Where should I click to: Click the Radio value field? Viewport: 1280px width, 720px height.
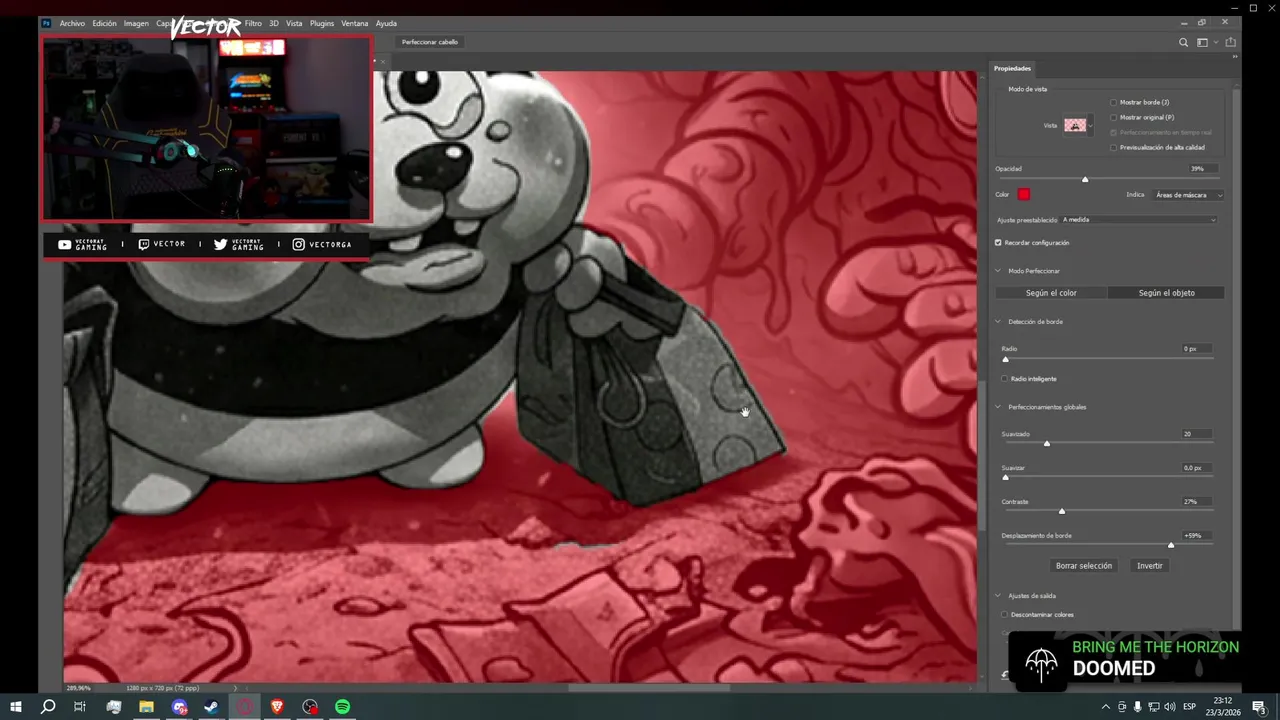click(x=1198, y=349)
